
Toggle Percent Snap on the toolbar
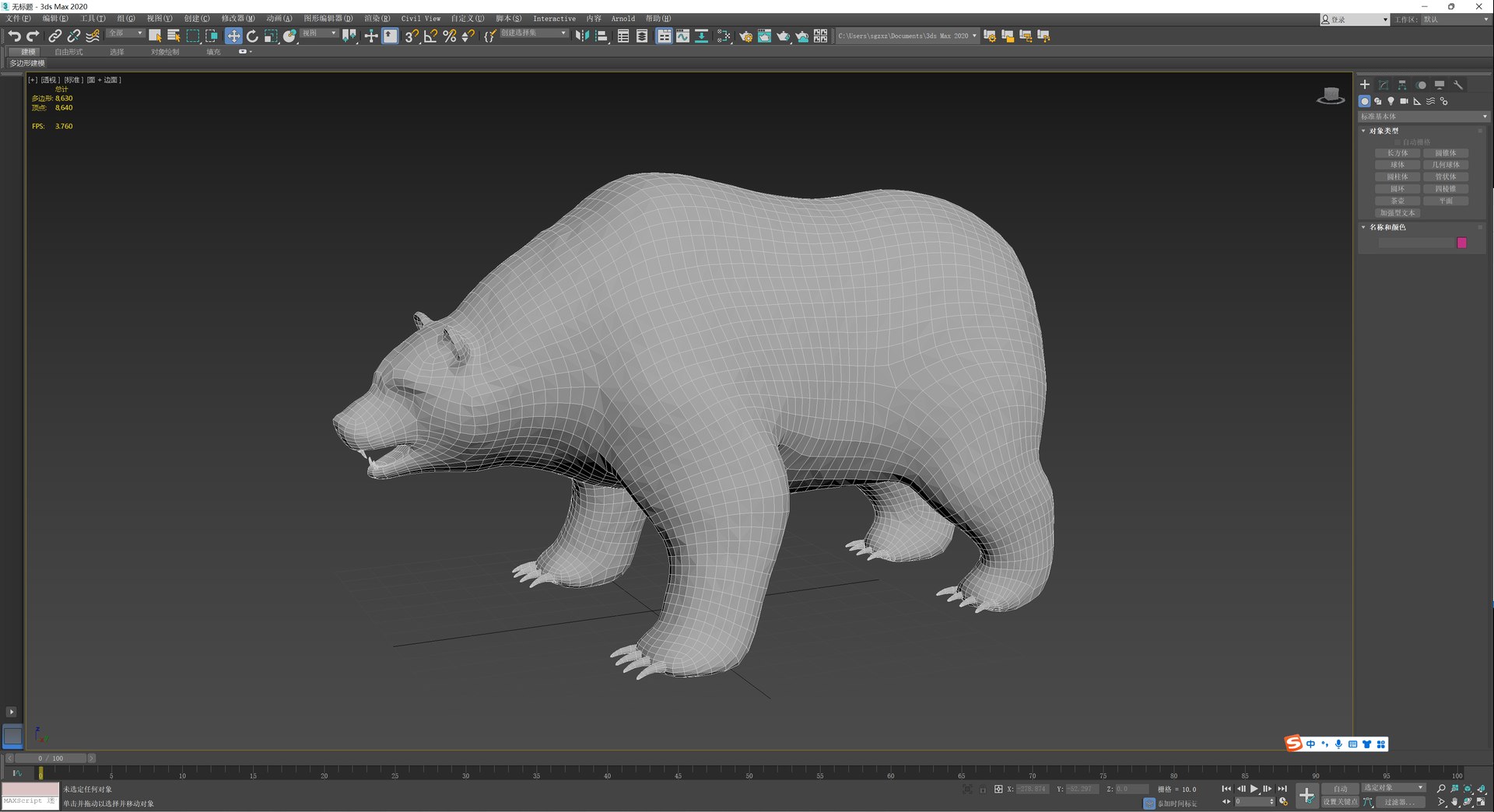tap(449, 36)
